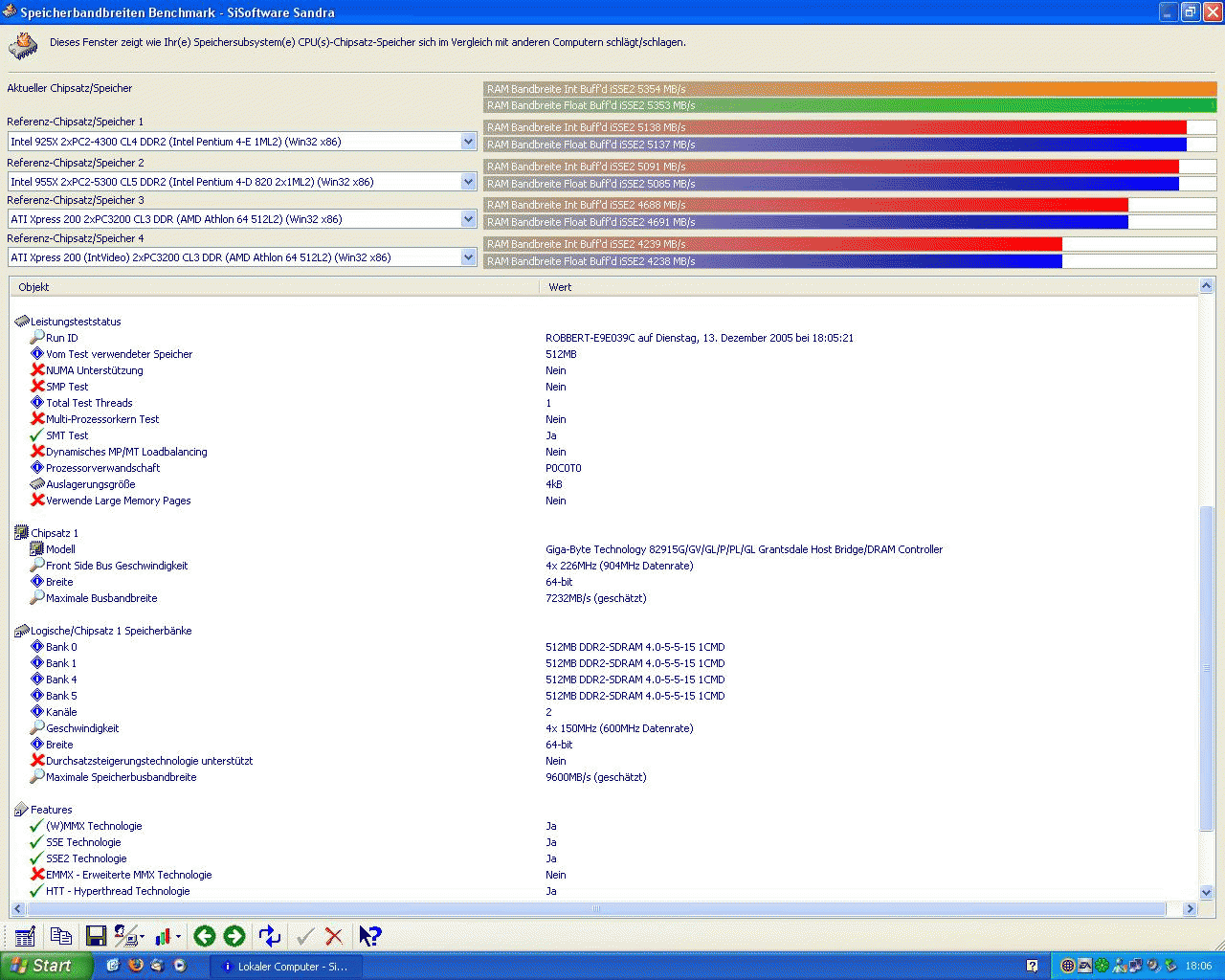The image size is (1225, 980).
Task: Click the info icon beside Bank 0
Action: coord(37,647)
